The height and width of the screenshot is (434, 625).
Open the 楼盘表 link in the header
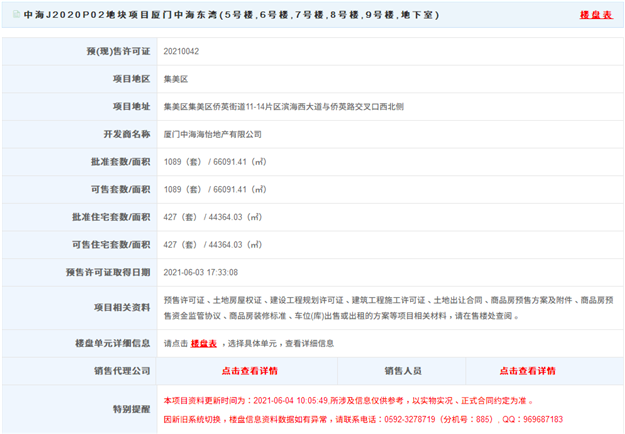[596, 15]
